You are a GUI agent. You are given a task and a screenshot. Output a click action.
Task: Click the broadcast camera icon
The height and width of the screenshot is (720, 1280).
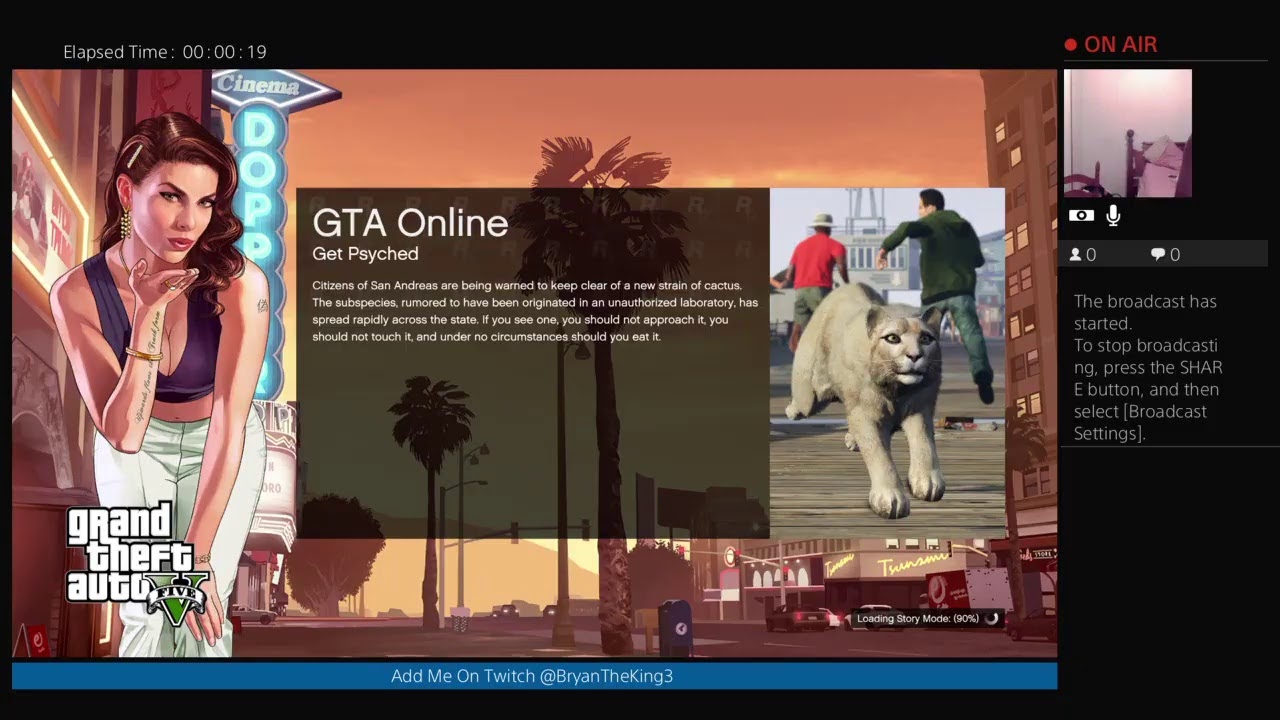pyautogui.click(x=1081, y=215)
